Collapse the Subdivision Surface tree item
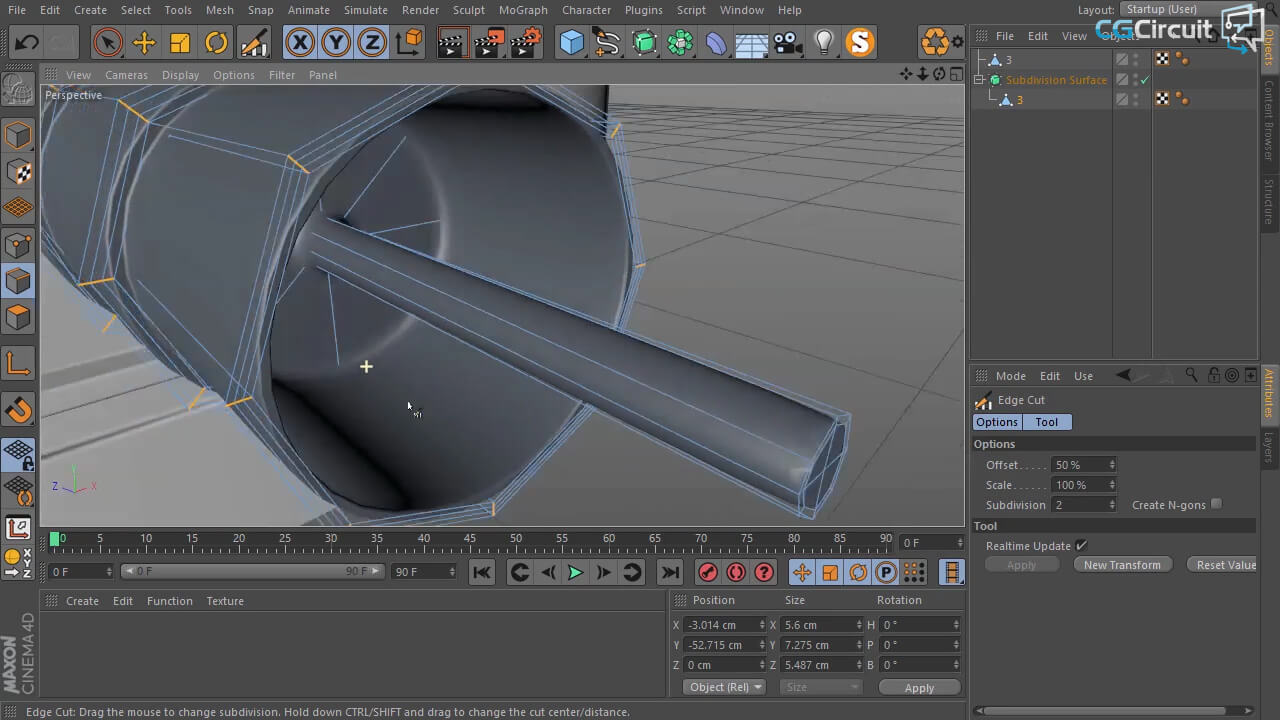 (980, 80)
